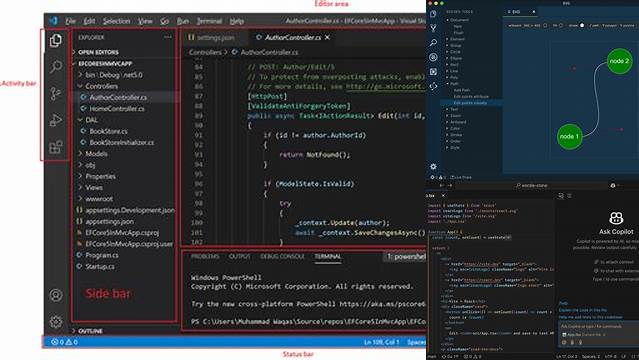Click large Ask Copilot logo
The image size is (639, 360).
[x=616, y=218]
